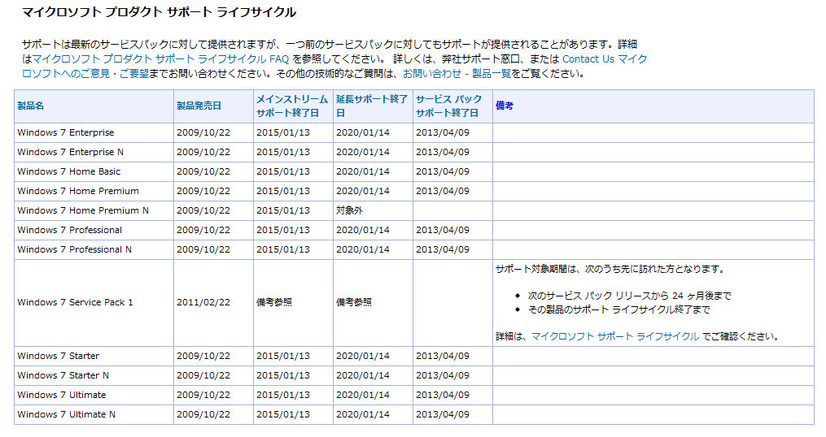
Task: Sort by 製品発売日 column header
Action: 199,106
